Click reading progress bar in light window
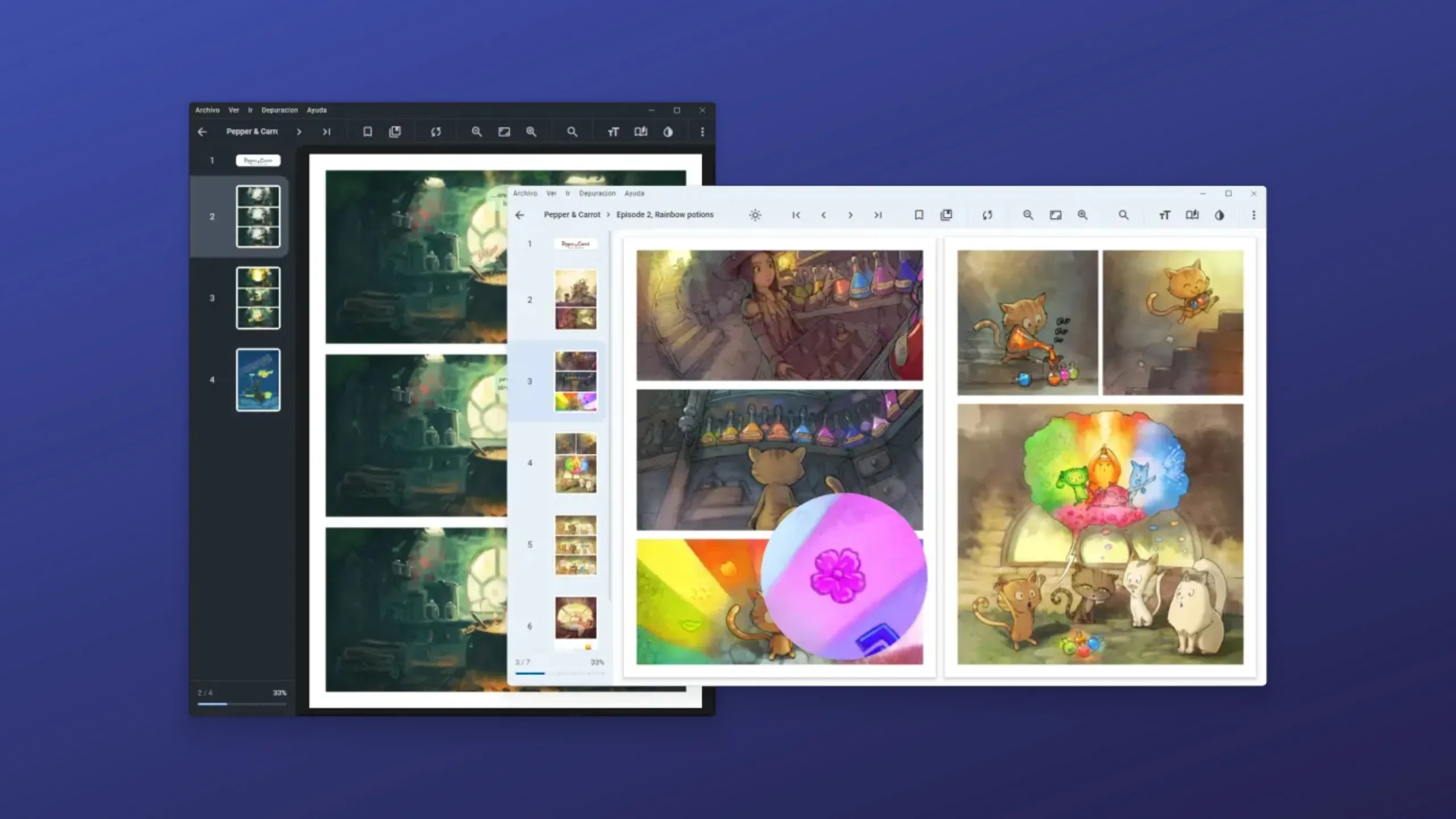The width and height of the screenshot is (1456, 819). (560, 673)
